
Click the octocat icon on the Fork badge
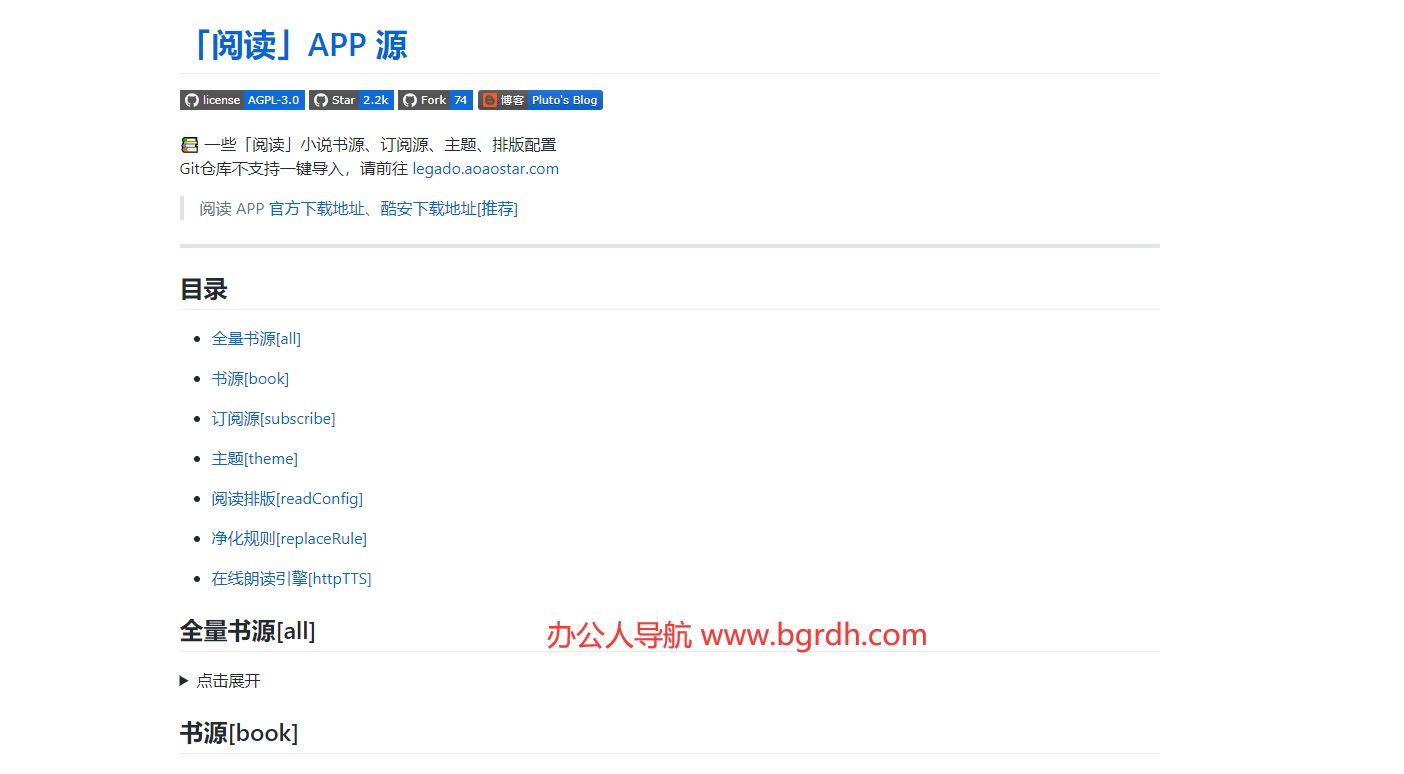[410, 100]
